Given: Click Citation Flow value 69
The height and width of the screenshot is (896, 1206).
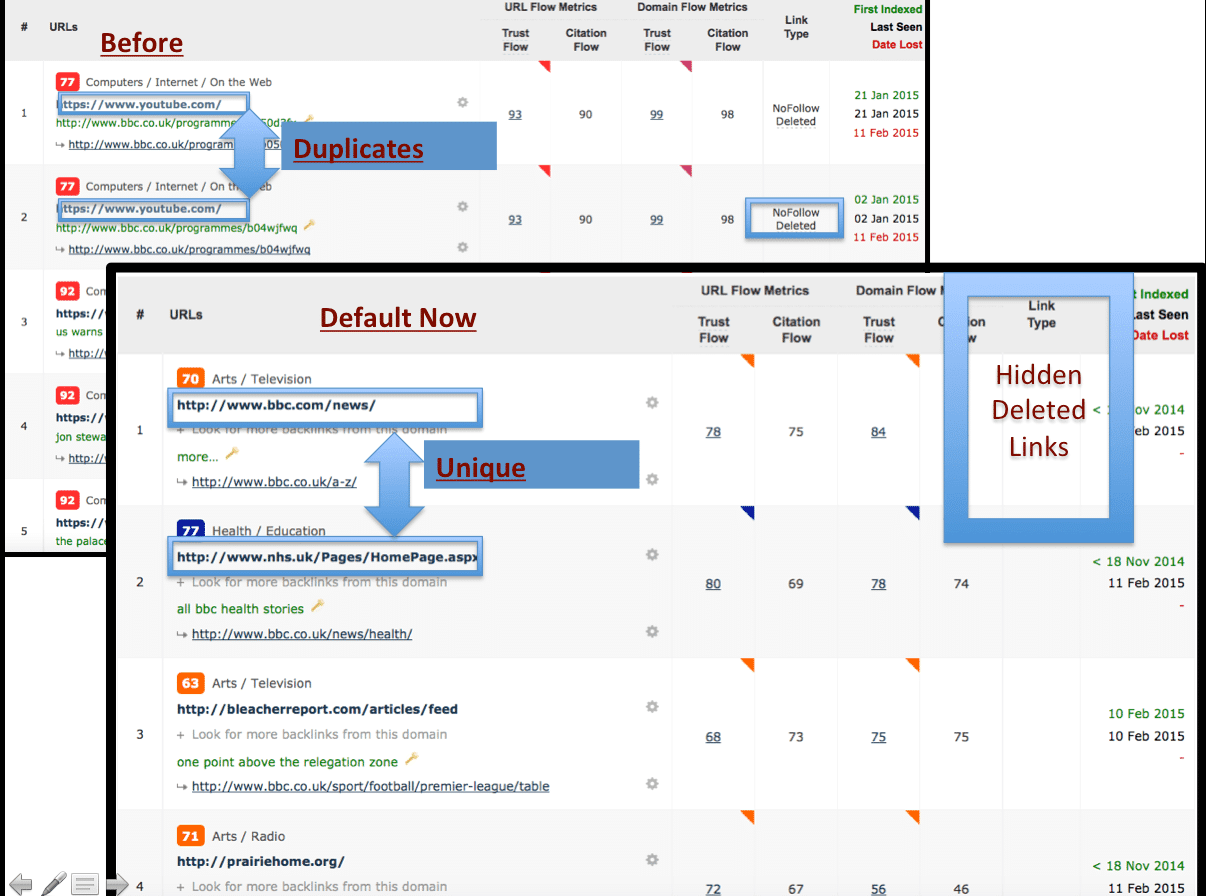Looking at the screenshot, I should click(x=796, y=584).
